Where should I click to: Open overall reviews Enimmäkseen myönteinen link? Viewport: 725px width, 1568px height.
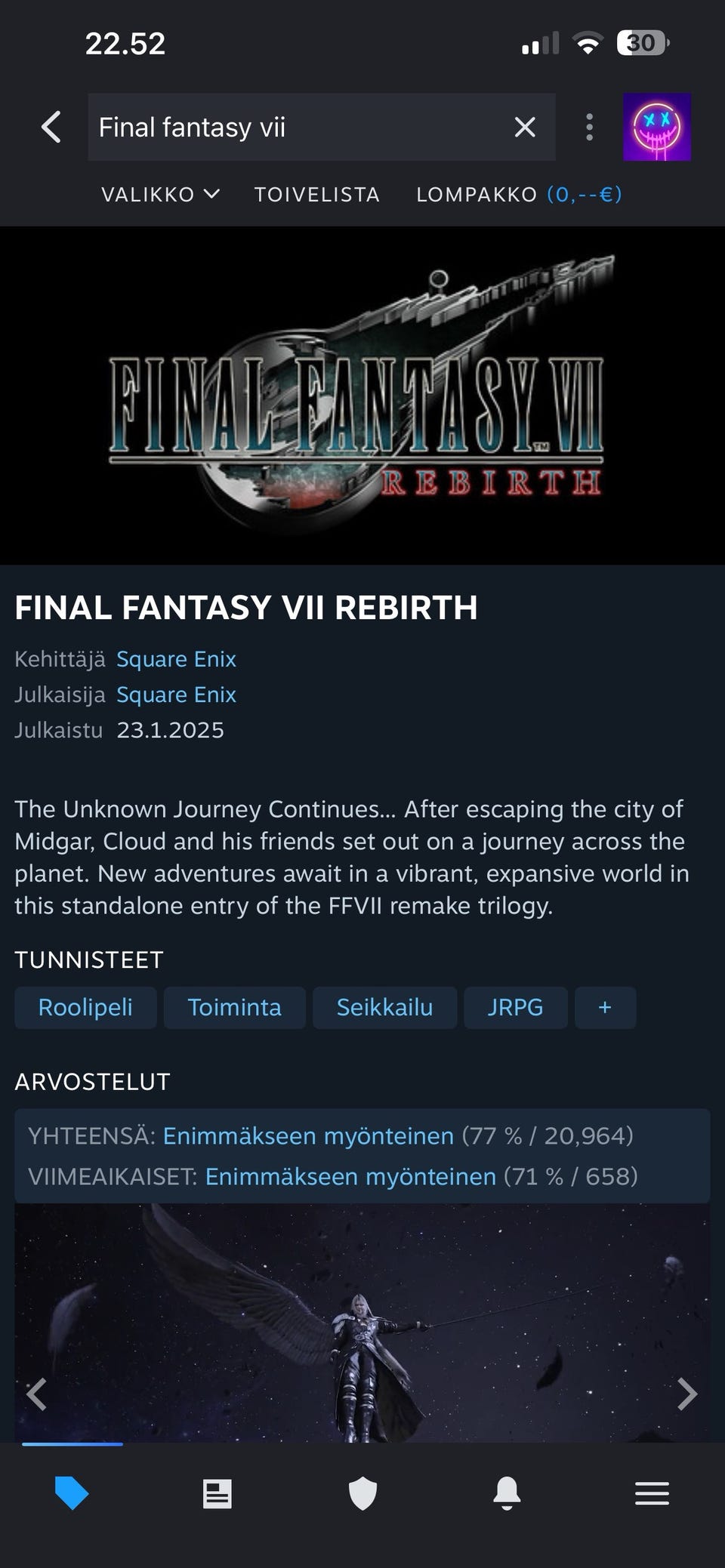(308, 1135)
